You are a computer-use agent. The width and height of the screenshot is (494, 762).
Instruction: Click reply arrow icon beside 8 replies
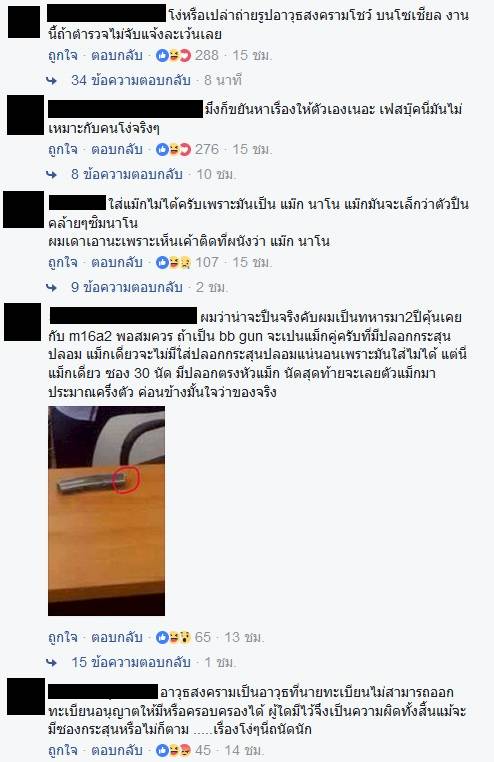[x=51, y=174]
